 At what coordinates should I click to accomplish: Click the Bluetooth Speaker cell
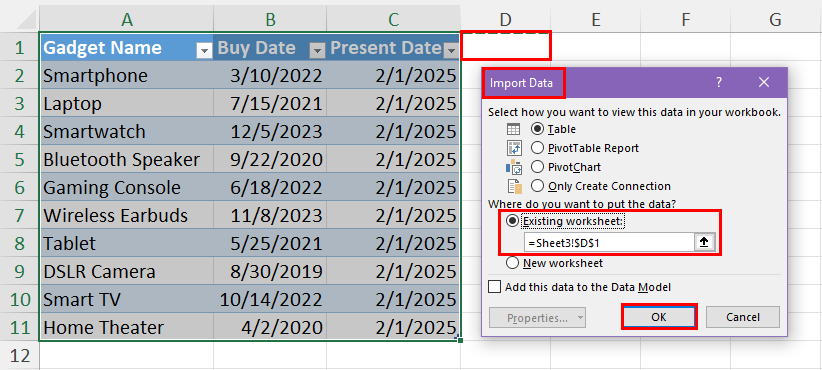pyautogui.click(x=126, y=159)
